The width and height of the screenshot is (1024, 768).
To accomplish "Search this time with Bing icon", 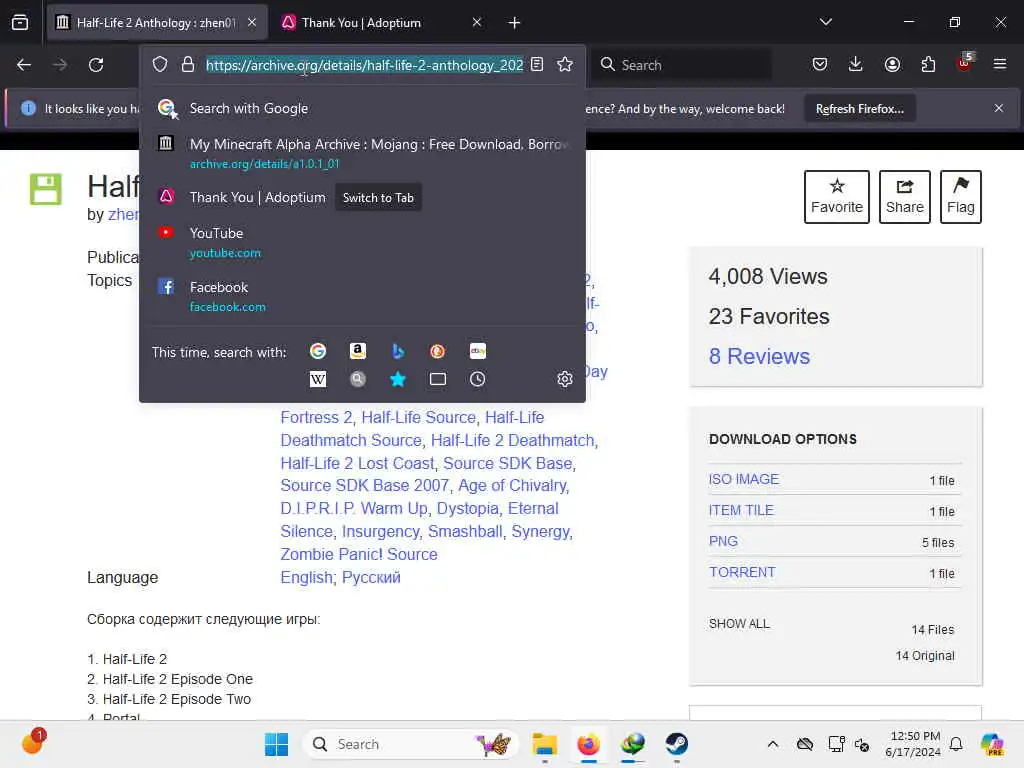I will pos(398,351).
